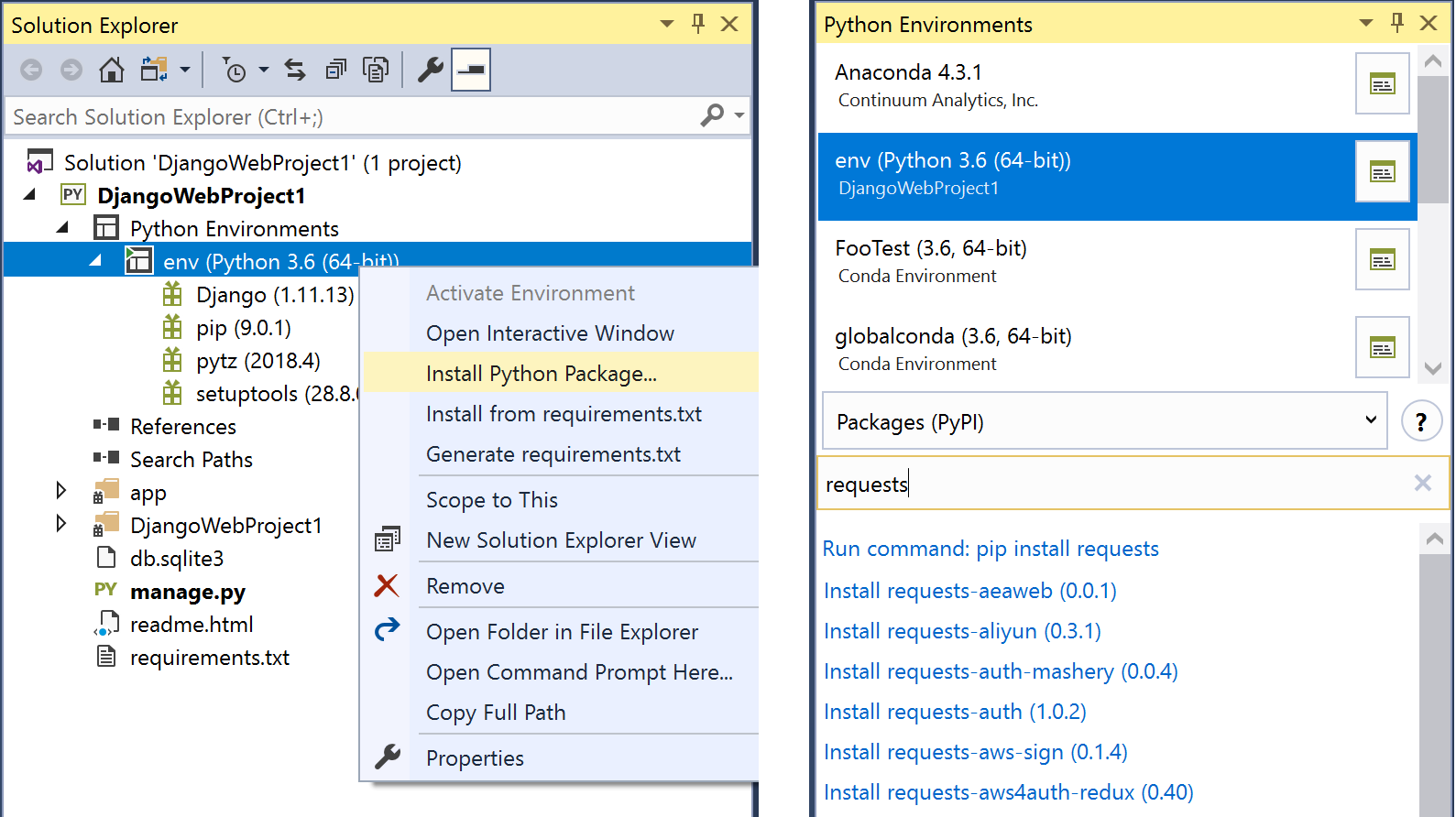Collapse the Python Environments node
The height and width of the screenshot is (817, 1456).
(63, 227)
